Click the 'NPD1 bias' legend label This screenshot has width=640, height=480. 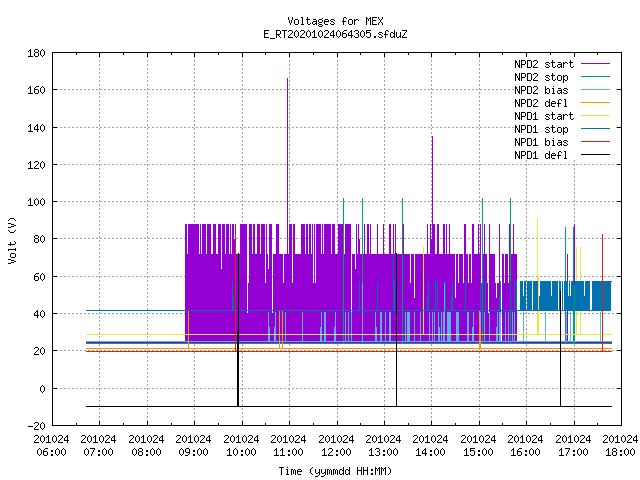tap(541, 142)
